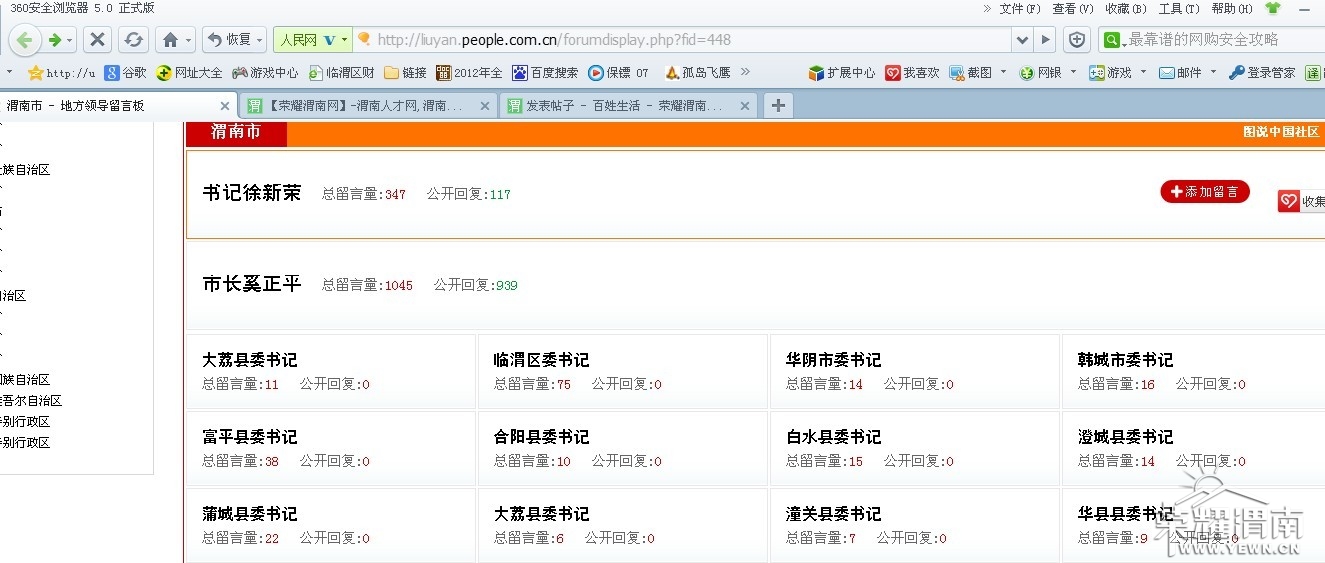The width and height of the screenshot is (1325, 563).
Task: Click the browser back arrow button
Action: pos(25,40)
